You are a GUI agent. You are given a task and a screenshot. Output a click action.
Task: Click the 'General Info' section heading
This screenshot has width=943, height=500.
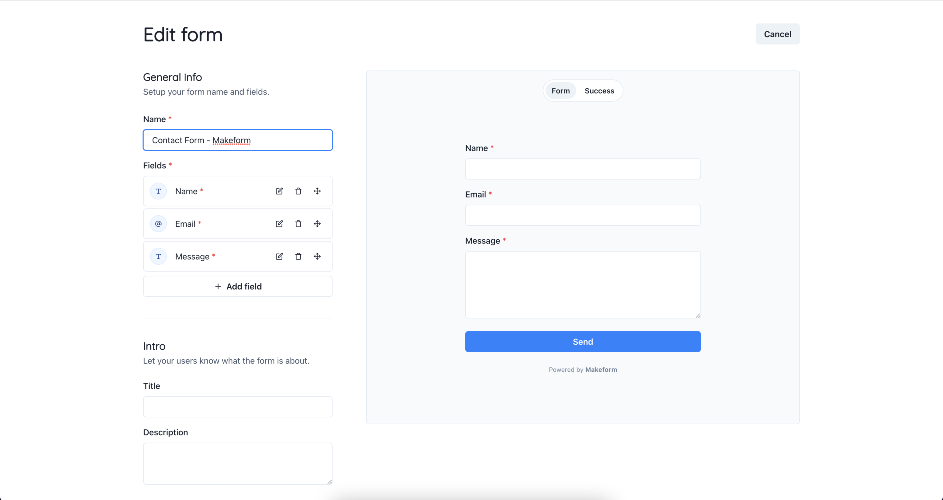[173, 77]
